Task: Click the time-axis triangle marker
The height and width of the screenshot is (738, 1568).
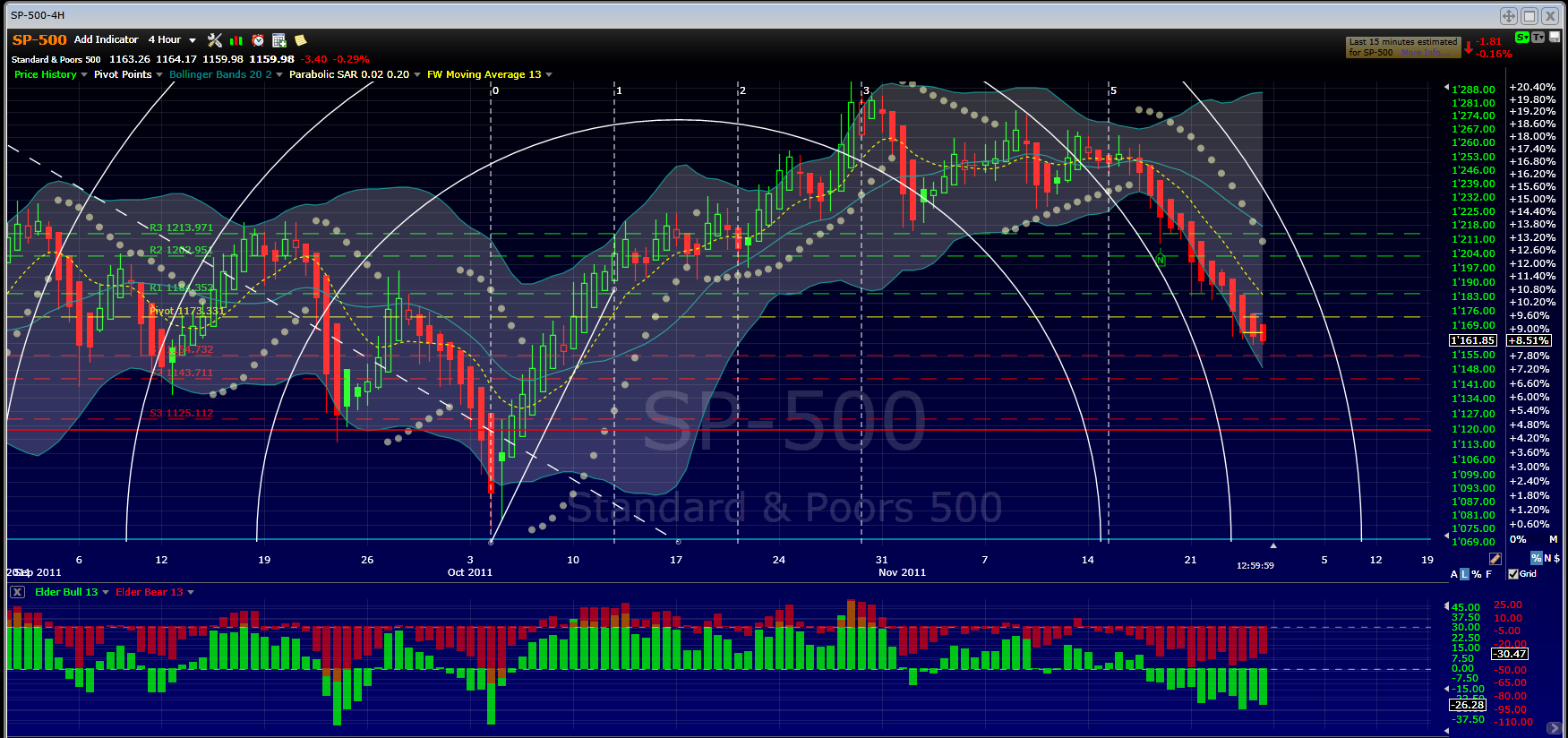Action: tap(1272, 545)
